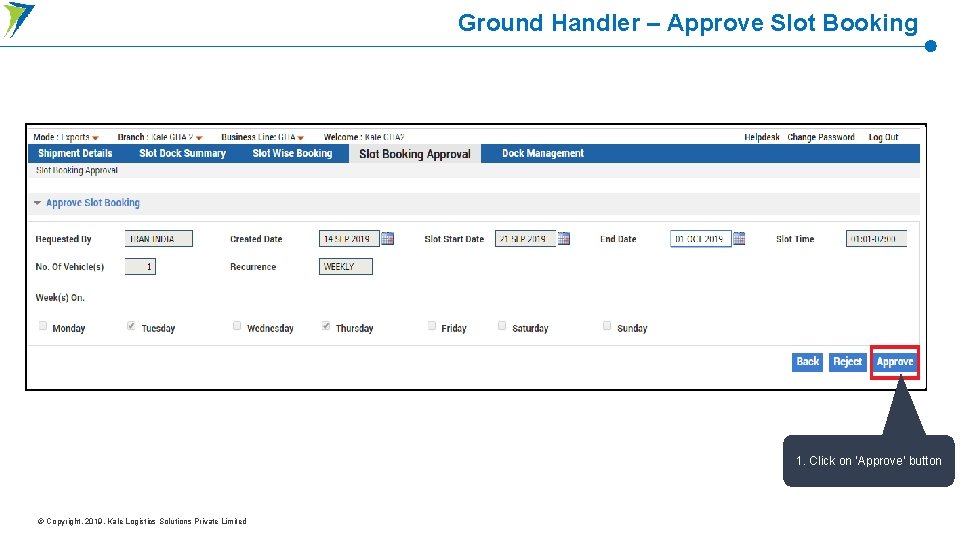The width and height of the screenshot is (960, 540).
Task: Switch to Shipment Details tab
Action: click(x=75, y=153)
